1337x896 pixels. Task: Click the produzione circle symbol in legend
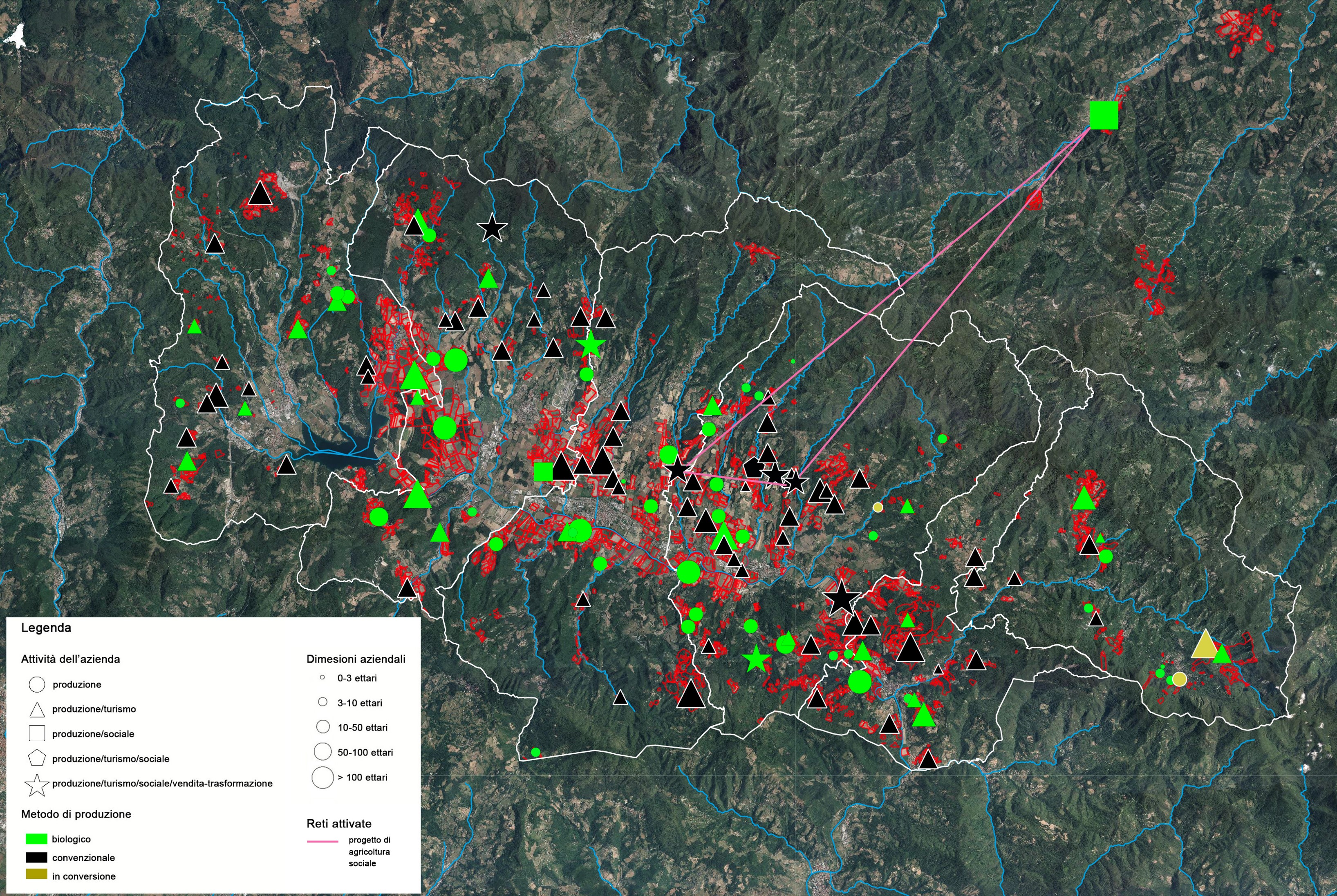(x=37, y=684)
